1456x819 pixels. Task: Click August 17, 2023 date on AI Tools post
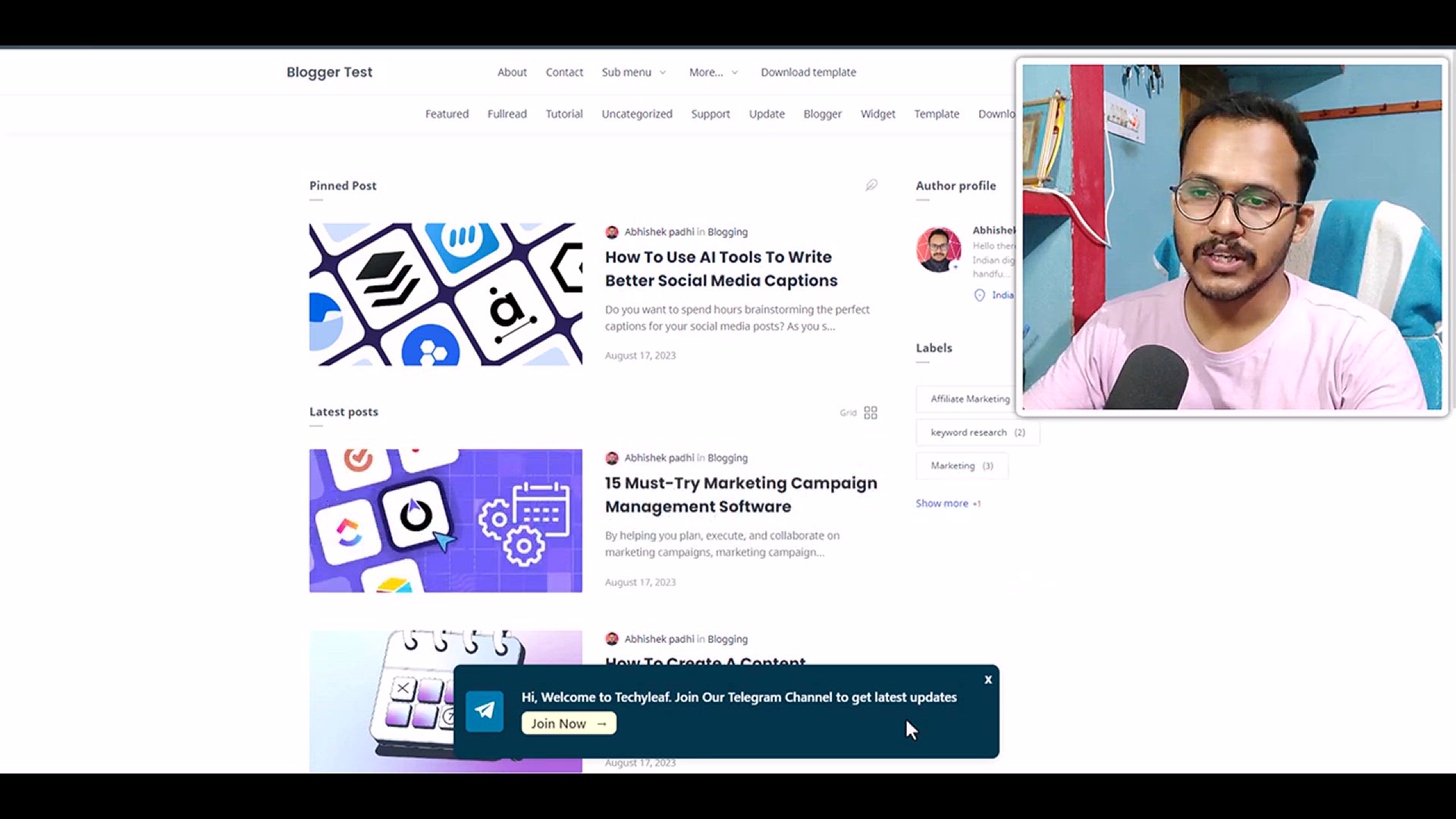640,356
